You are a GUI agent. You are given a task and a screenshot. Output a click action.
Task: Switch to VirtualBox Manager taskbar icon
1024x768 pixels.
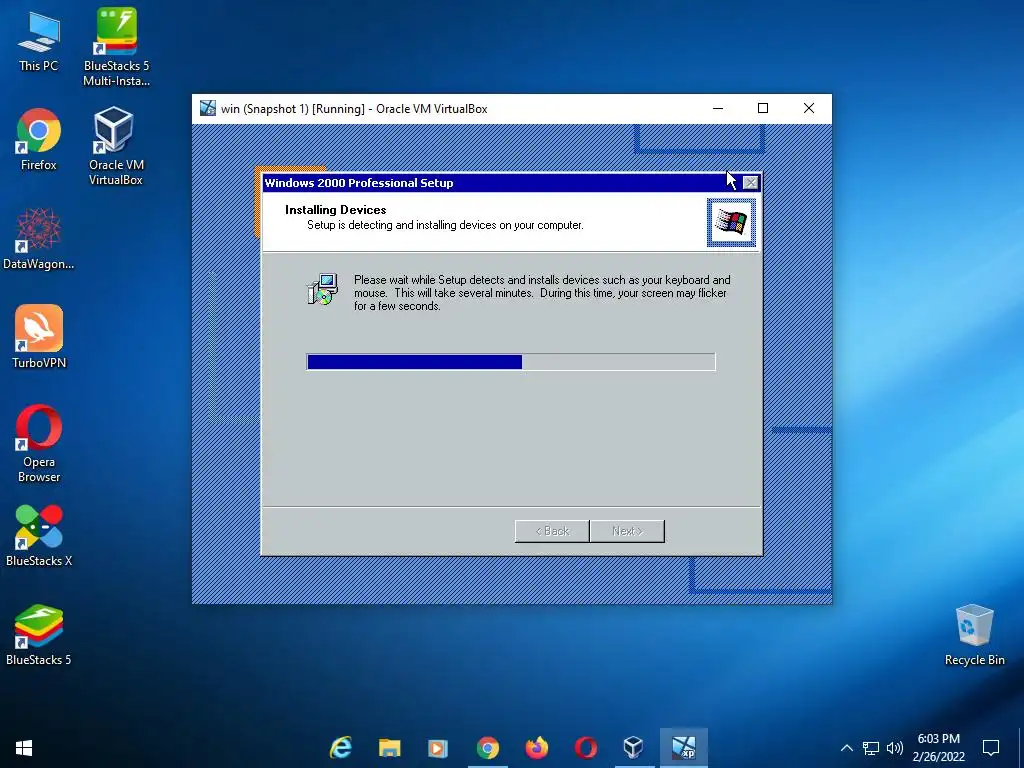coord(633,748)
